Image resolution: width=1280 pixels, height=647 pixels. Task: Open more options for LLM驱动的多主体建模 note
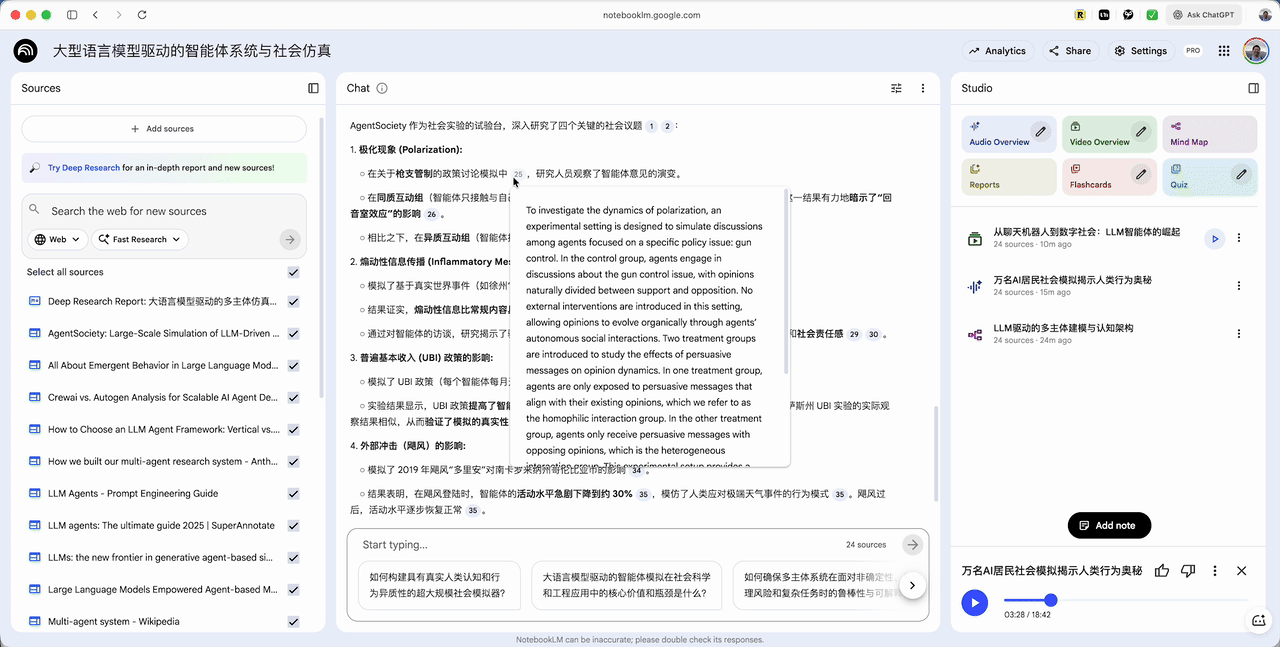click(x=1239, y=334)
